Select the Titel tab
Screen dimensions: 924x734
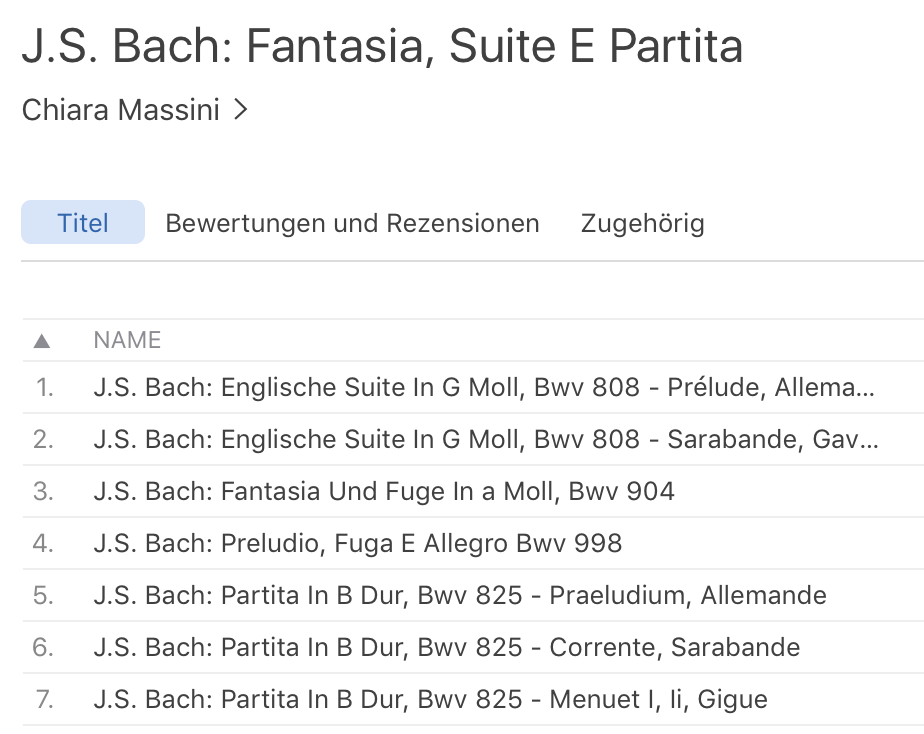point(83,223)
